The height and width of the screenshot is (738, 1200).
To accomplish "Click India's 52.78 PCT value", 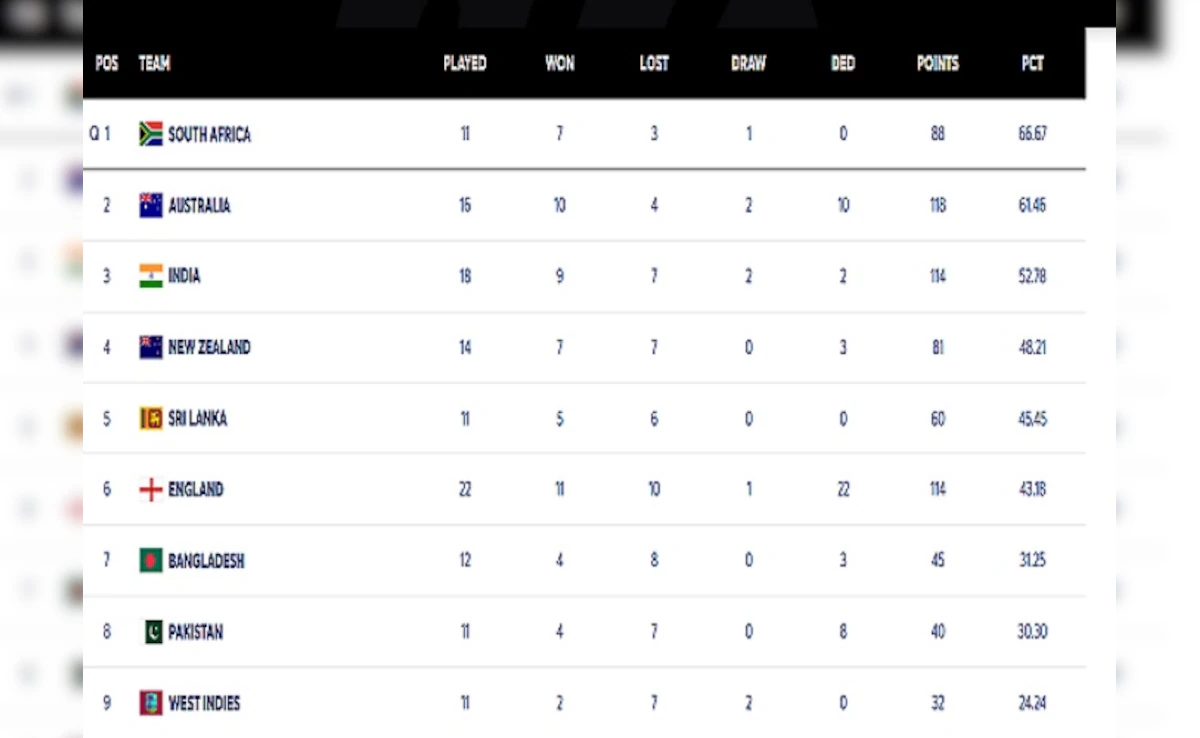I will [1032, 276].
